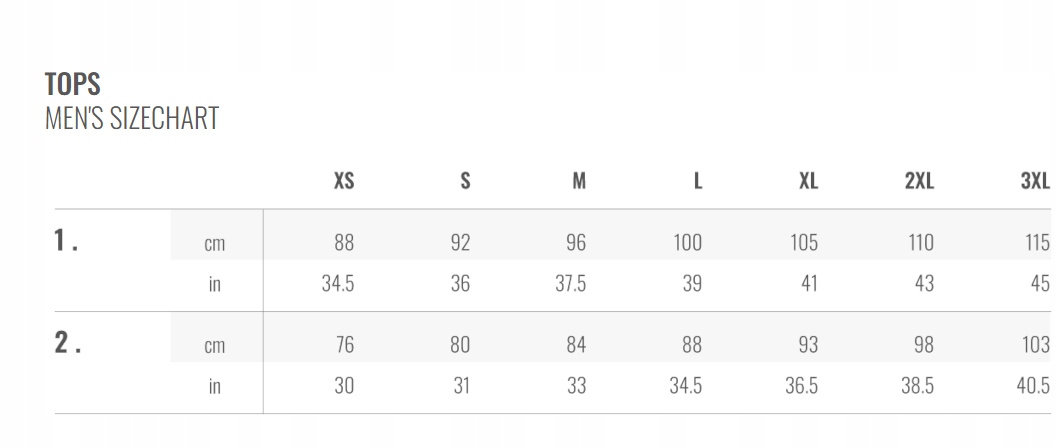This screenshot has width=1056, height=448.
Task: Select the 38.5 inch value under 2XL
Action: [917, 386]
